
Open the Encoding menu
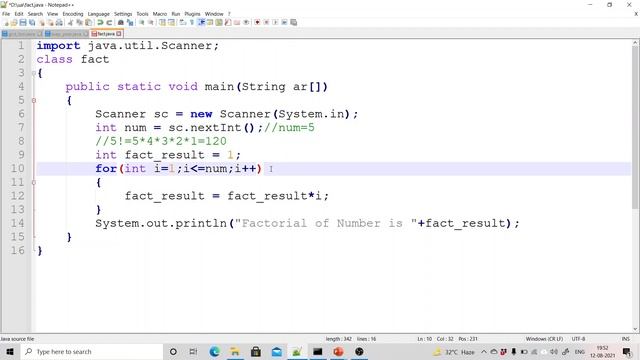(73, 14)
